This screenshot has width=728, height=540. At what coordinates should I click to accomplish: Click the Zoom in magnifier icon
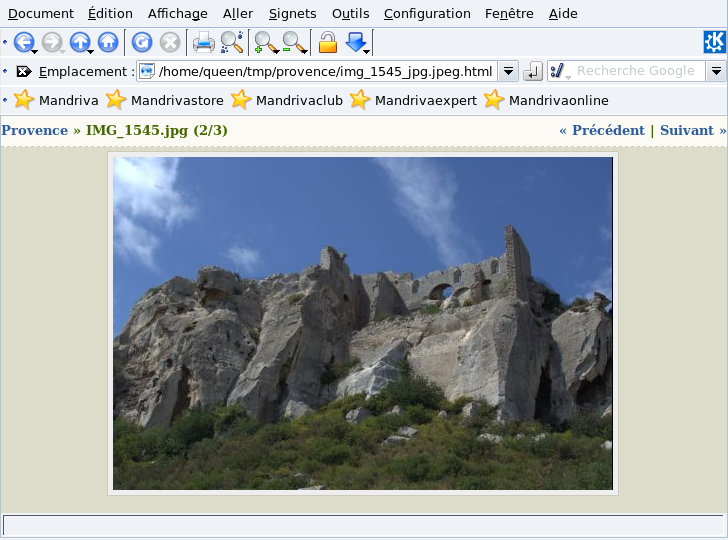pyautogui.click(x=264, y=42)
